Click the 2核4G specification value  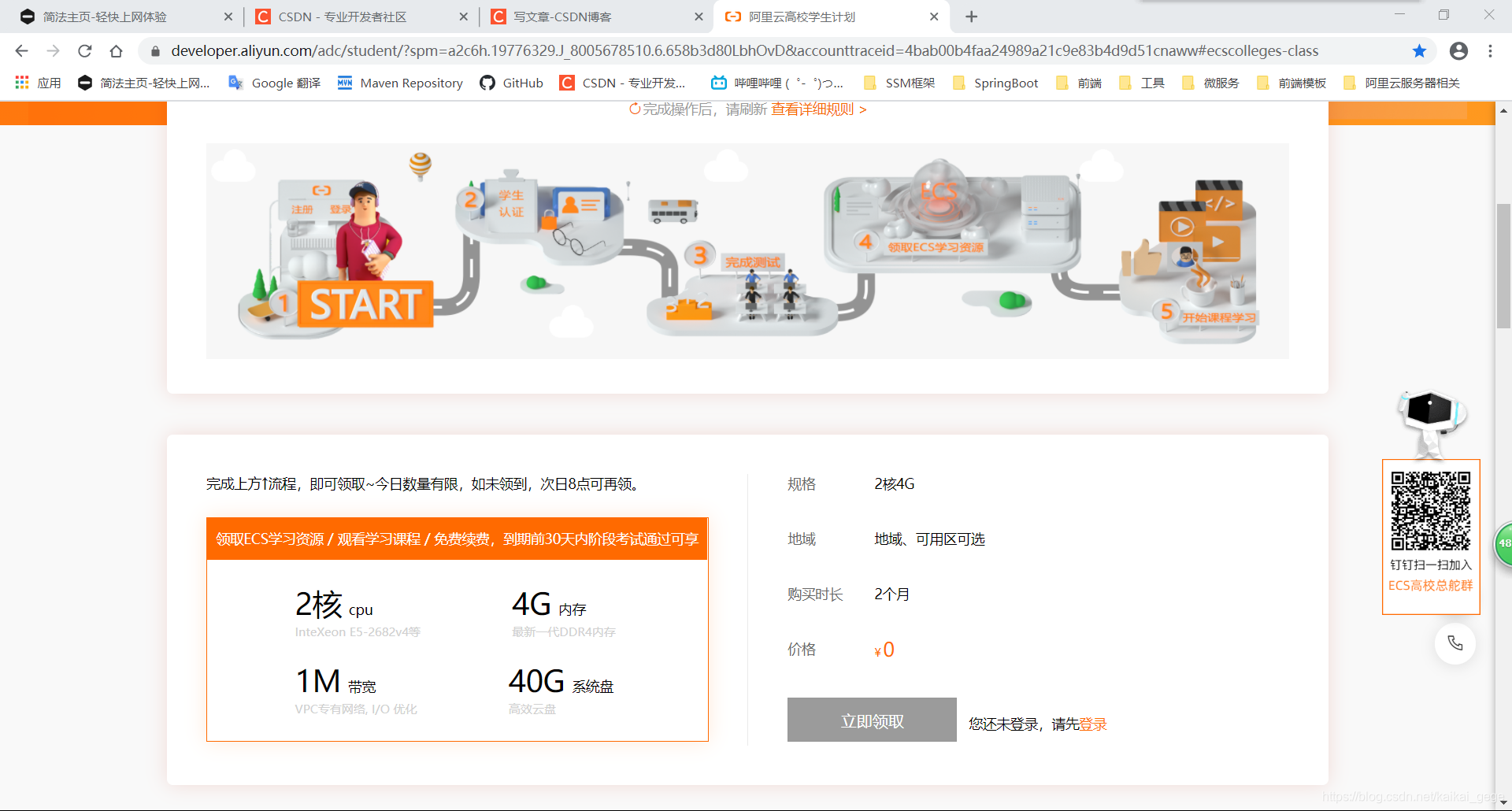(894, 484)
